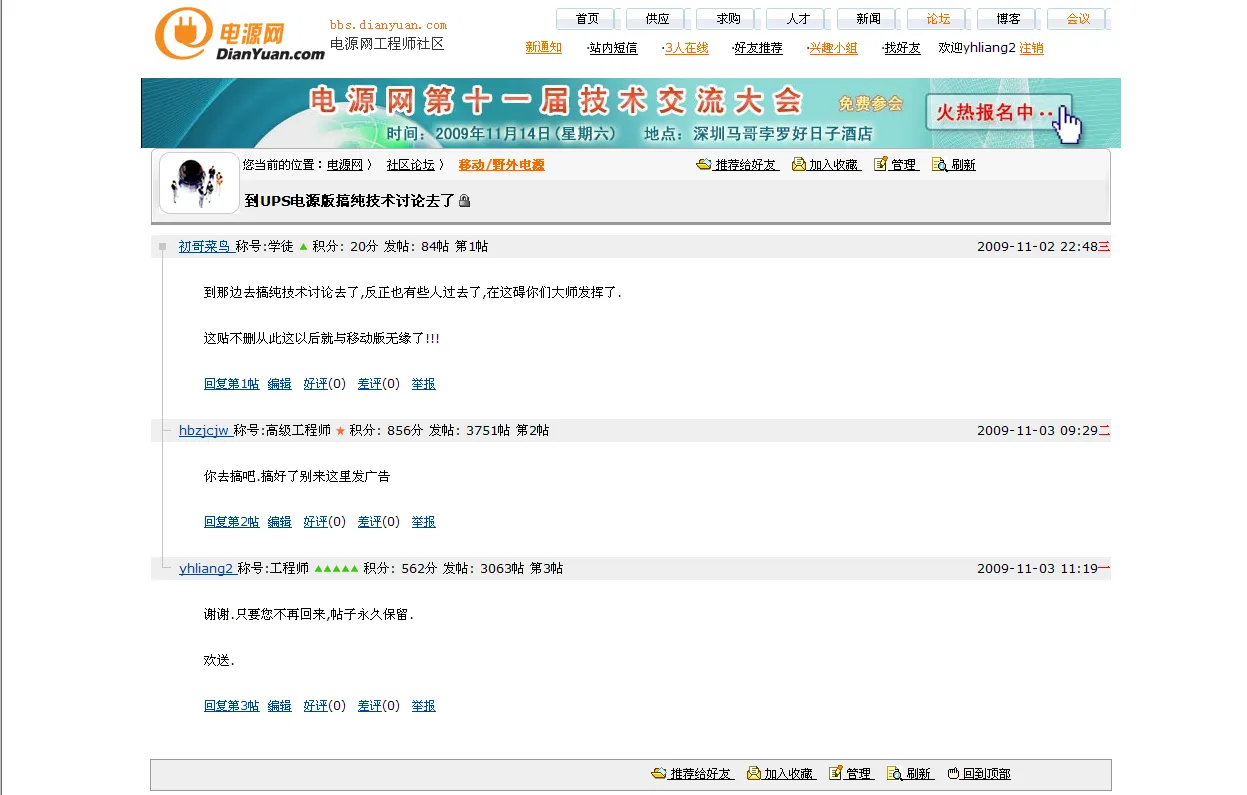The height and width of the screenshot is (795, 1247).
Task: Open the 好友推荐 link
Action: (x=758, y=48)
